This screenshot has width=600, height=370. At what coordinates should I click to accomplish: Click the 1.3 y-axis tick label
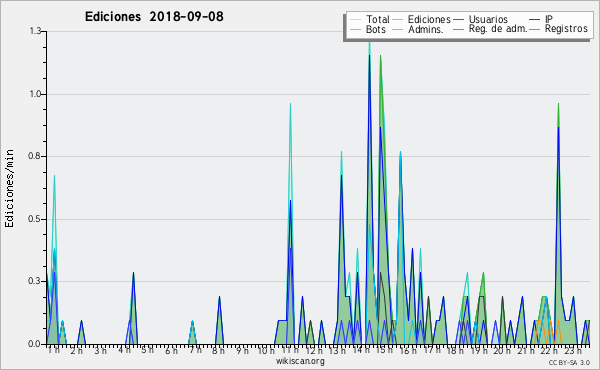click(x=35, y=31)
